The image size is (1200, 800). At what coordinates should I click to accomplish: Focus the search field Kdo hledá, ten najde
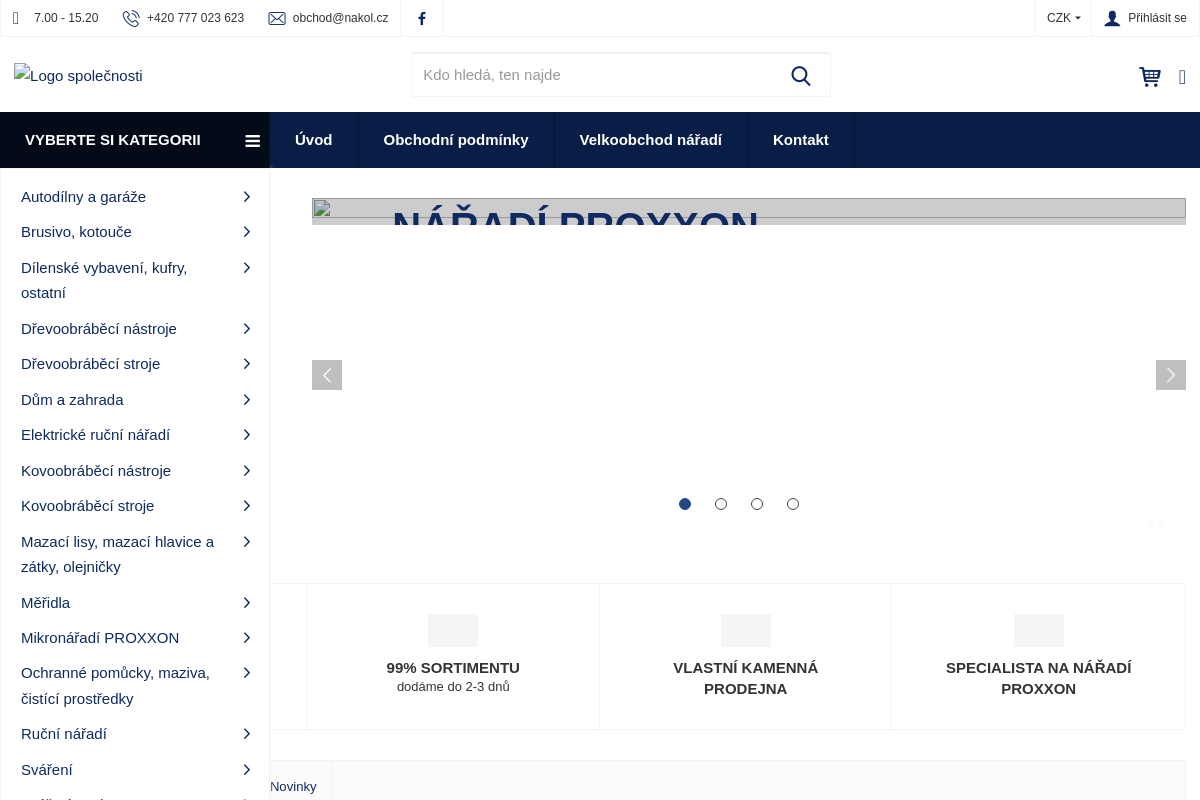click(x=595, y=75)
